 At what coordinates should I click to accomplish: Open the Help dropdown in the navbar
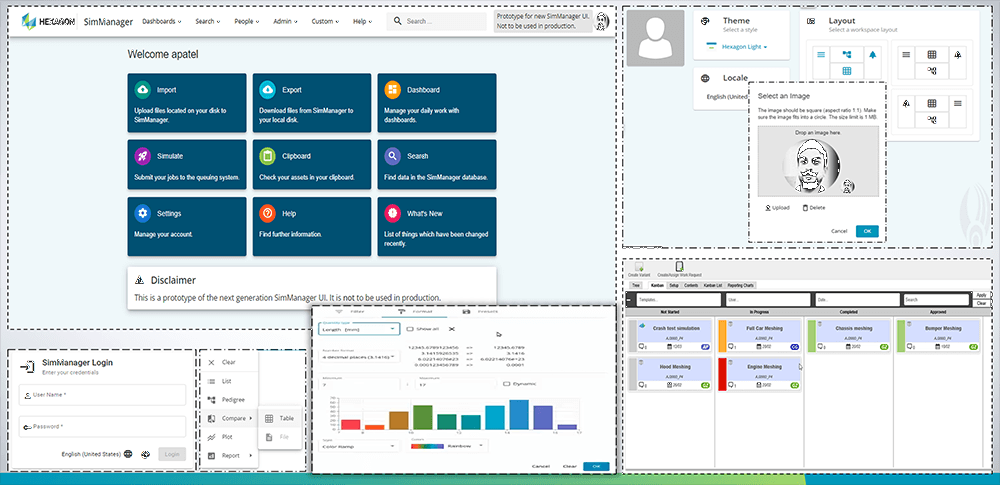[362, 21]
